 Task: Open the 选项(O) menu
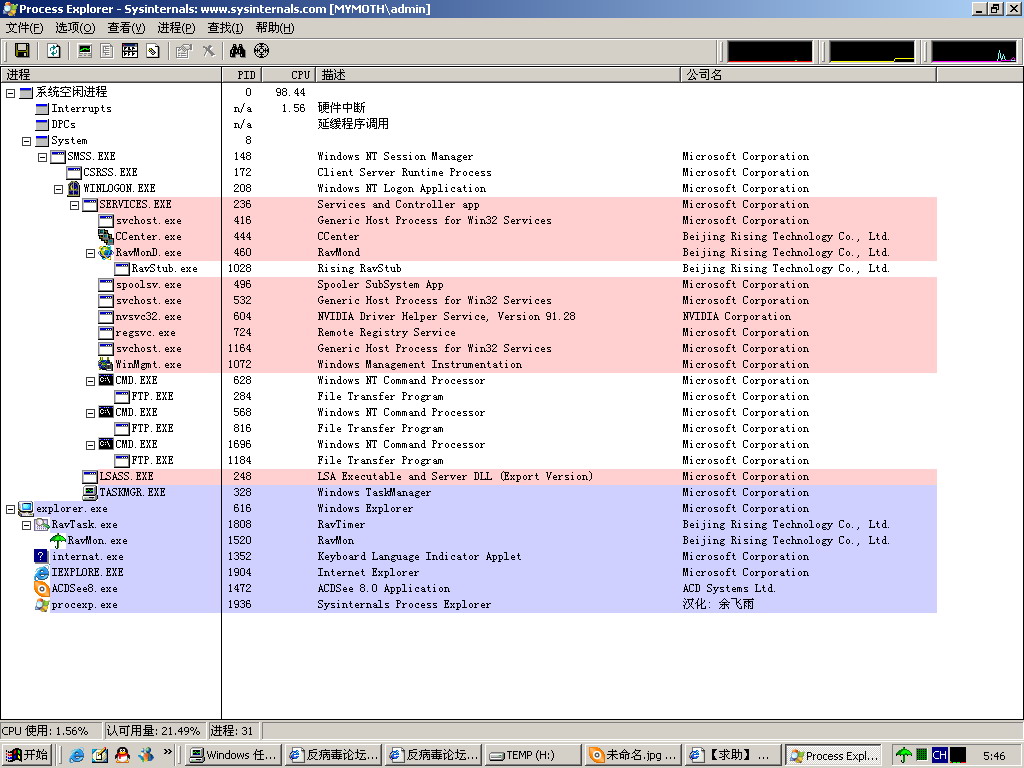75,27
